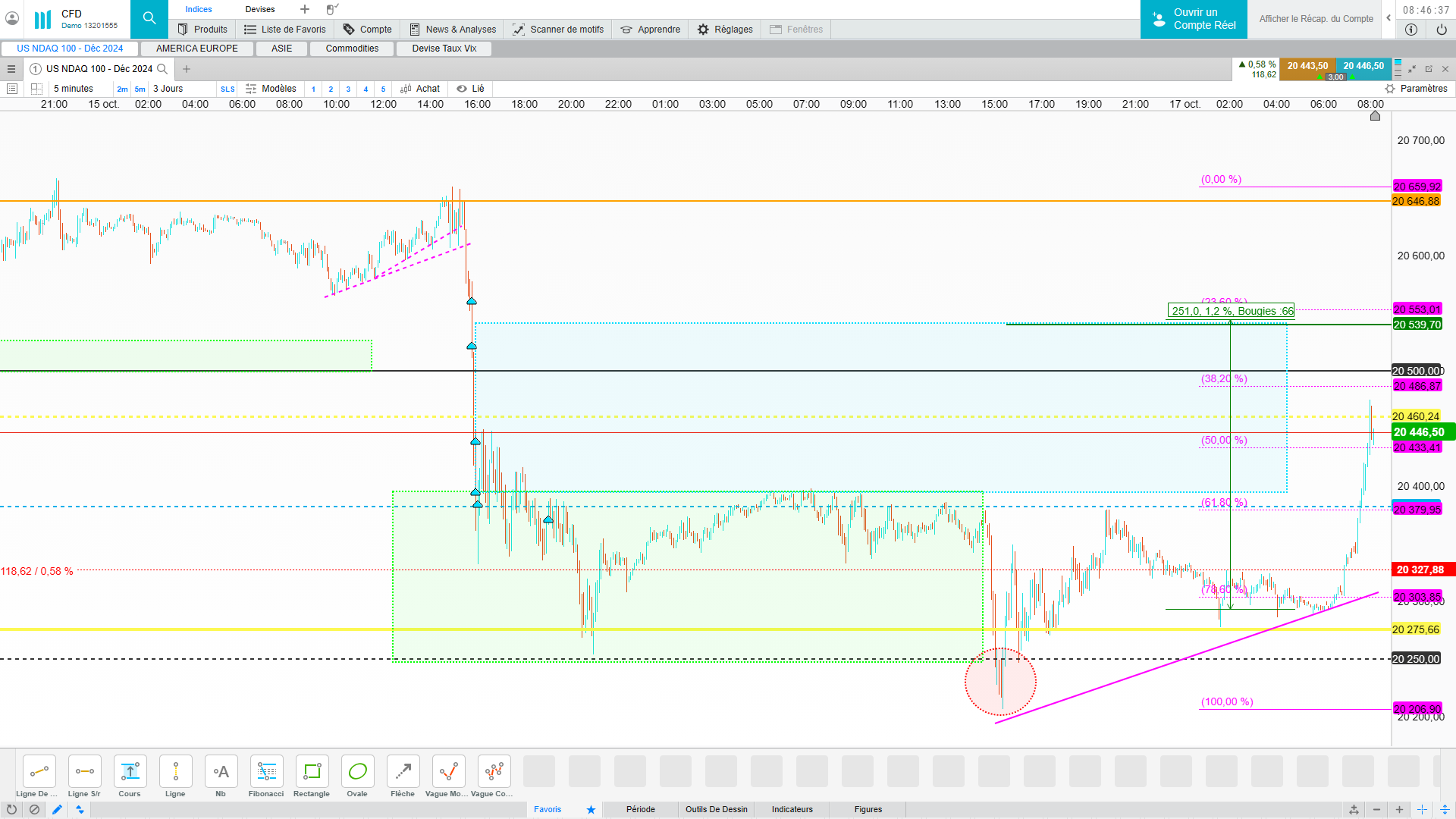1456x819 pixels.
Task: Pick the Ovale shape tool
Action: point(357,772)
